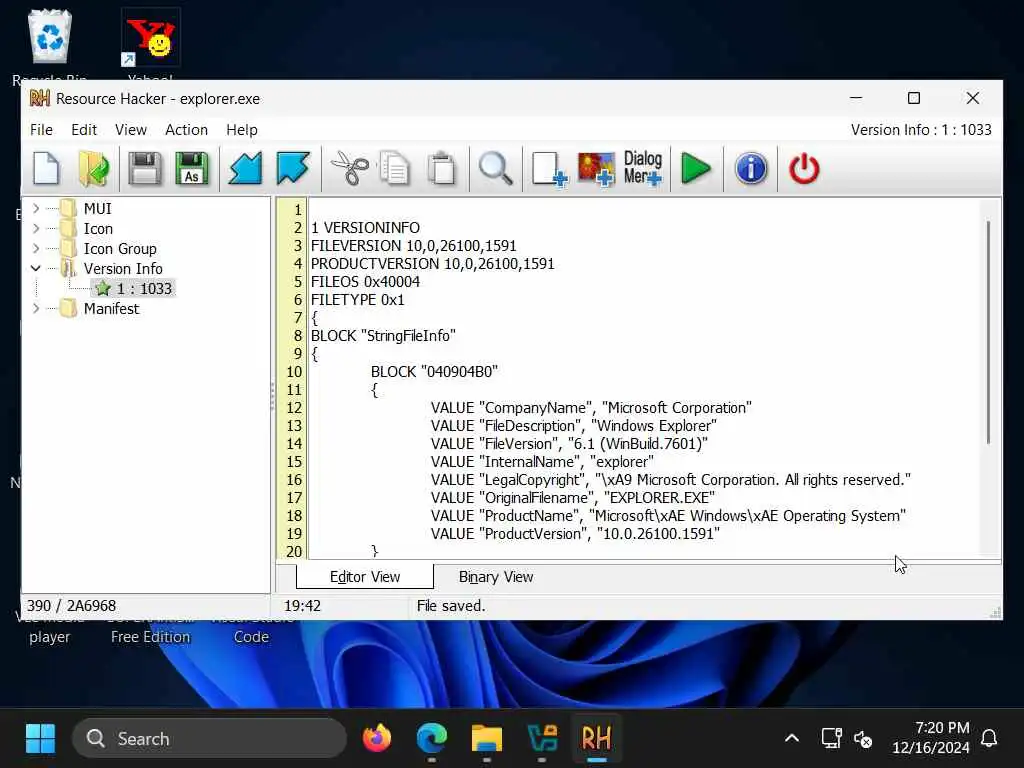Click the LegalCopyright value line
Image resolution: width=1024 pixels, height=768 pixels.
pyautogui.click(x=670, y=480)
